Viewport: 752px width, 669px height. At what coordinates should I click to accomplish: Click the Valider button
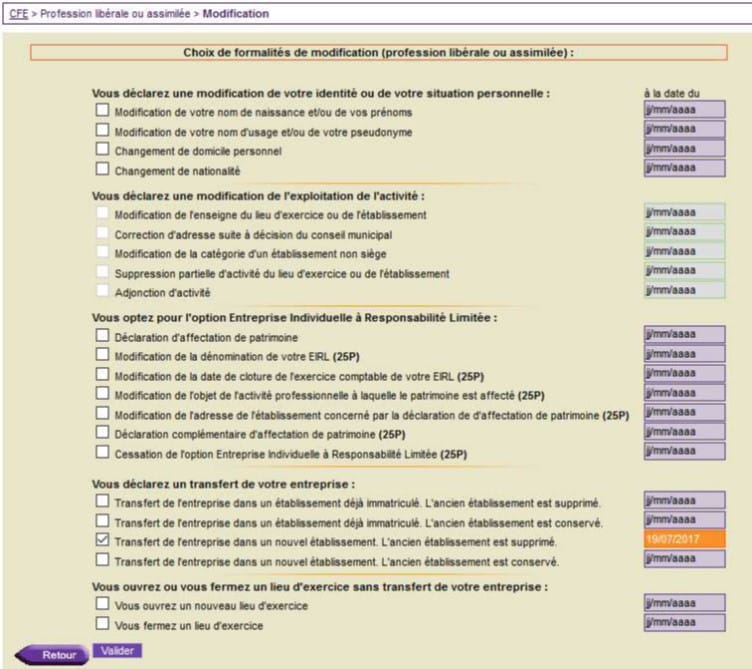pos(117,651)
